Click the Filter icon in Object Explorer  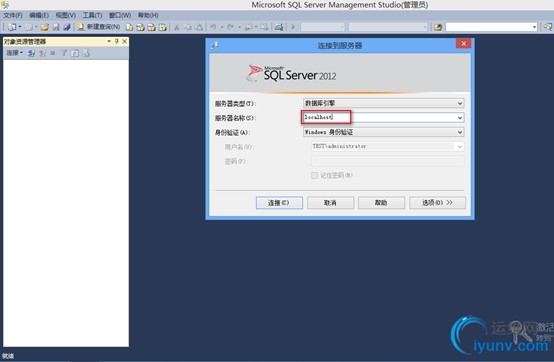(64, 53)
